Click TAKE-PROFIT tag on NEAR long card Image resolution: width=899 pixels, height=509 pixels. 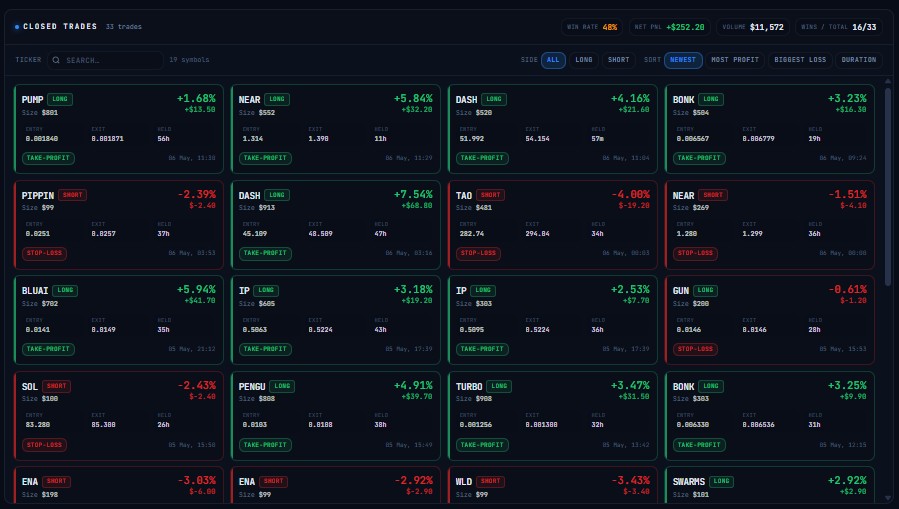pos(265,158)
